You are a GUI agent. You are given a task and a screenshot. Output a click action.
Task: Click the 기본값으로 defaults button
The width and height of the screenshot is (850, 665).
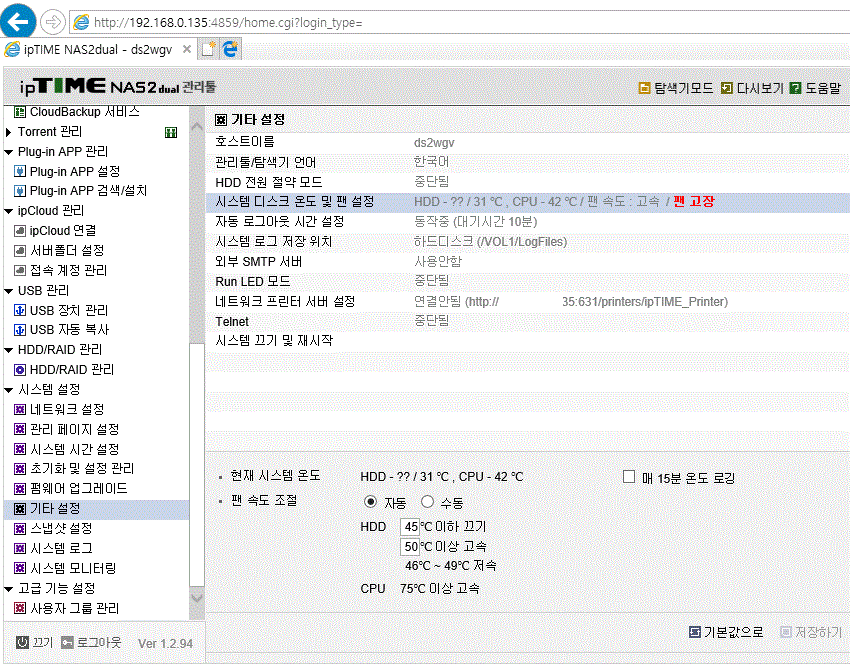726,632
